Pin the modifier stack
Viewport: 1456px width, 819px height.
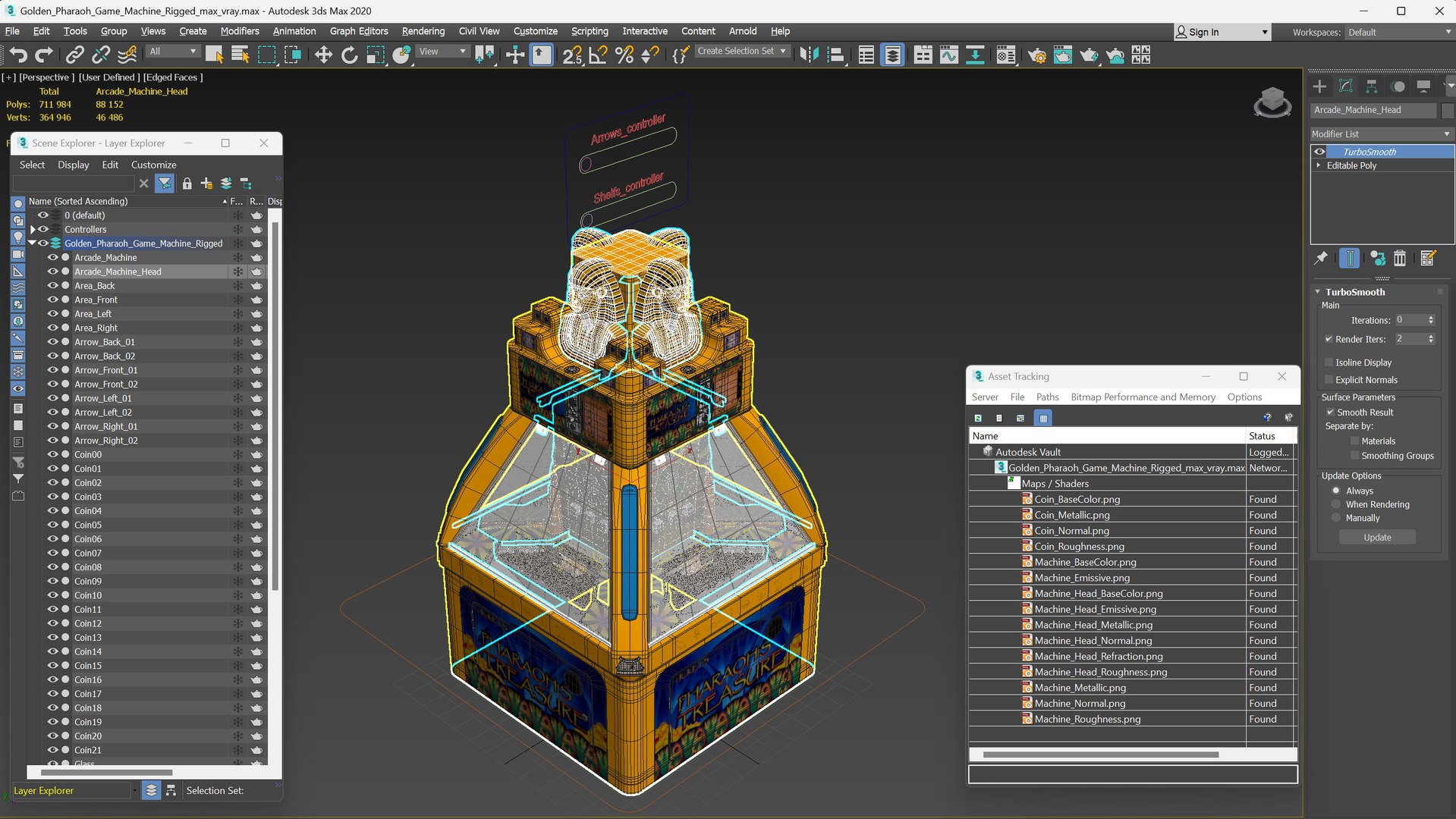(1321, 258)
